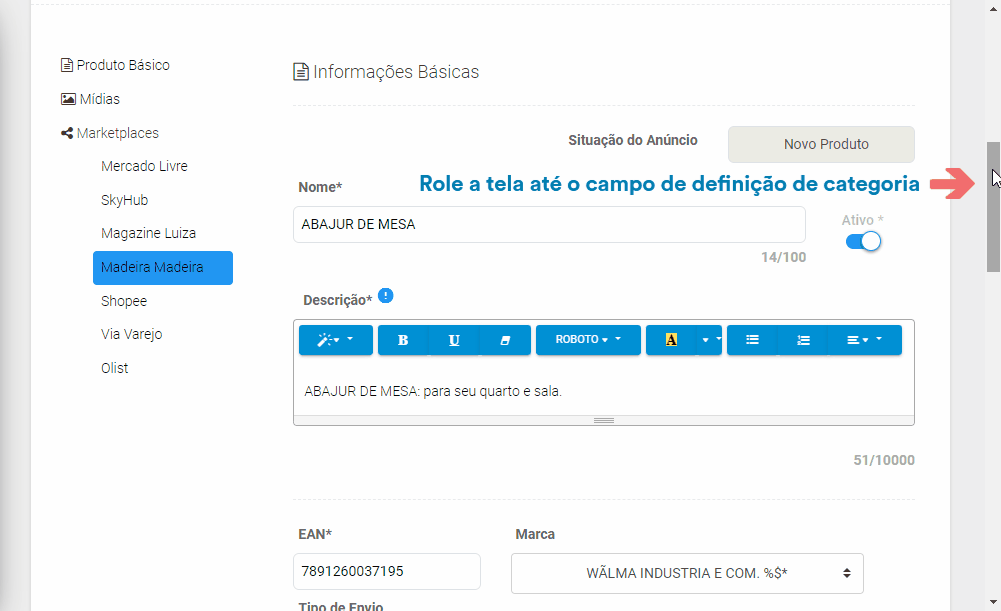Click the Nome* field label
This screenshot has width=1001, height=611.
click(320, 187)
